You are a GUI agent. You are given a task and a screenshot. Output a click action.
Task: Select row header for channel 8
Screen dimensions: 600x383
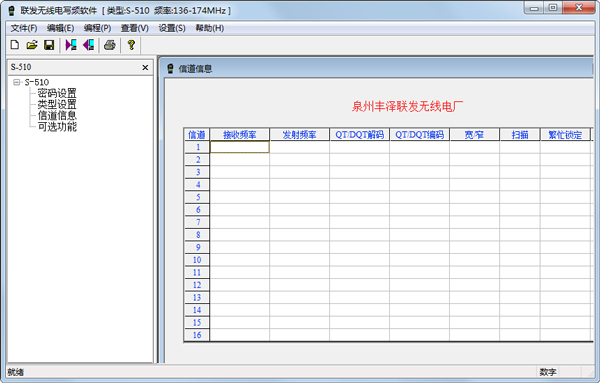point(197,235)
